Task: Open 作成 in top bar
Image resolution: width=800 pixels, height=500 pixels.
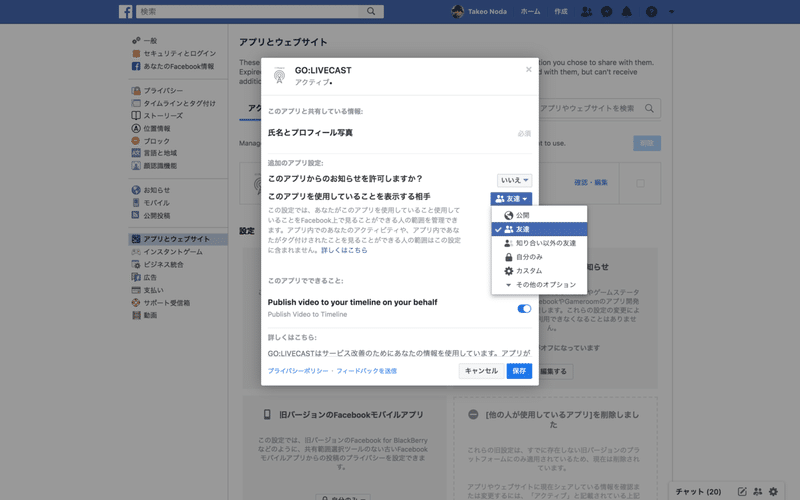Action: (561, 11)
